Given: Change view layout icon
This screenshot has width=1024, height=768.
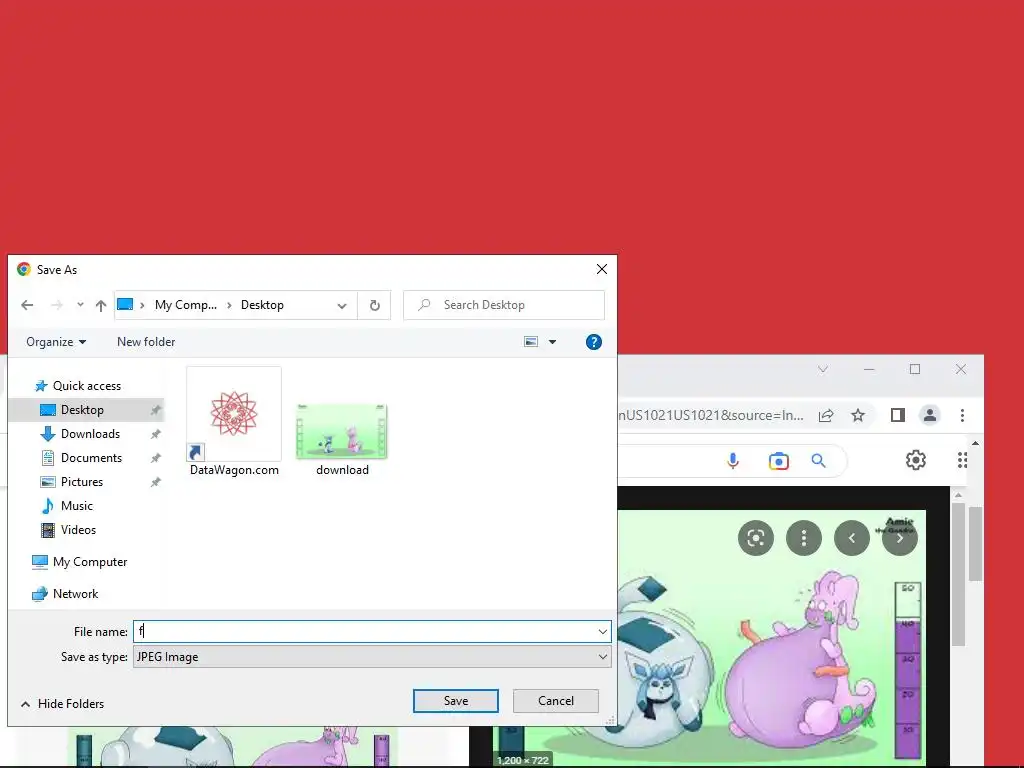Looking at the screenshot, I should pos(531,342).
